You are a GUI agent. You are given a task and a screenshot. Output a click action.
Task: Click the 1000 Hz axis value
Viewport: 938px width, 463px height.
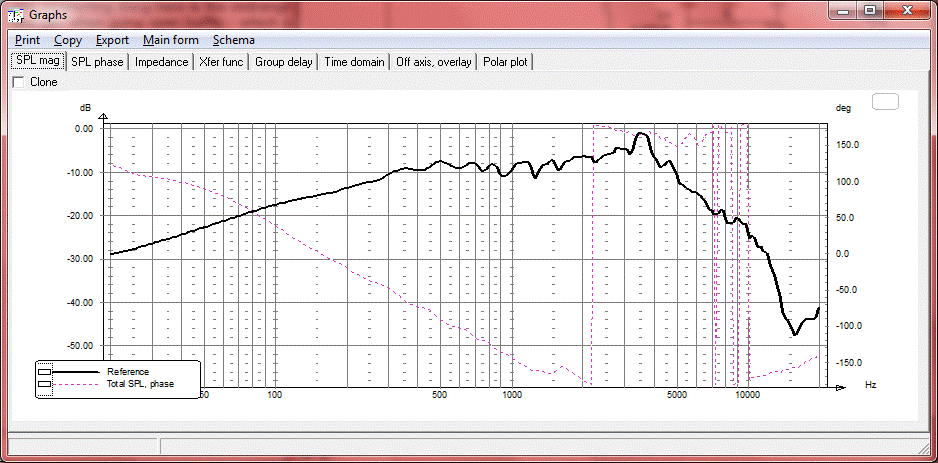point(511,394)
